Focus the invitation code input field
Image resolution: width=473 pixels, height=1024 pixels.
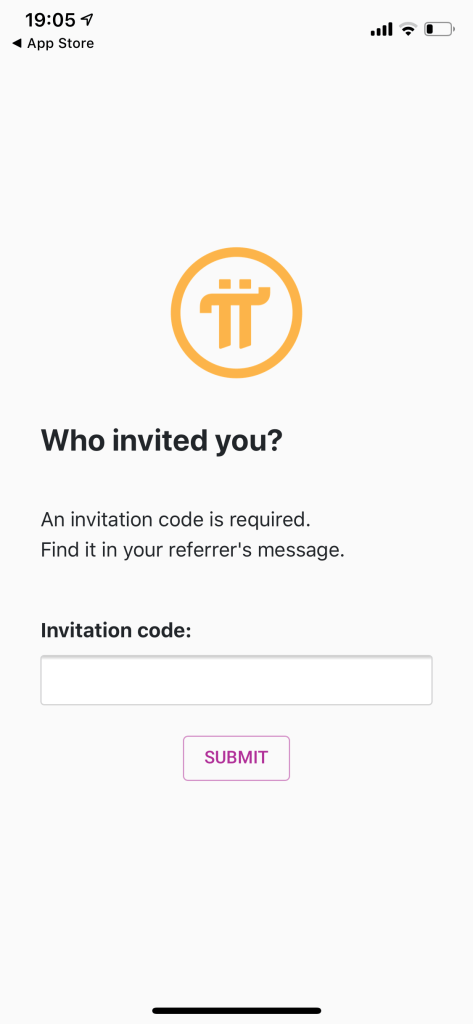(x=236, y=680)
